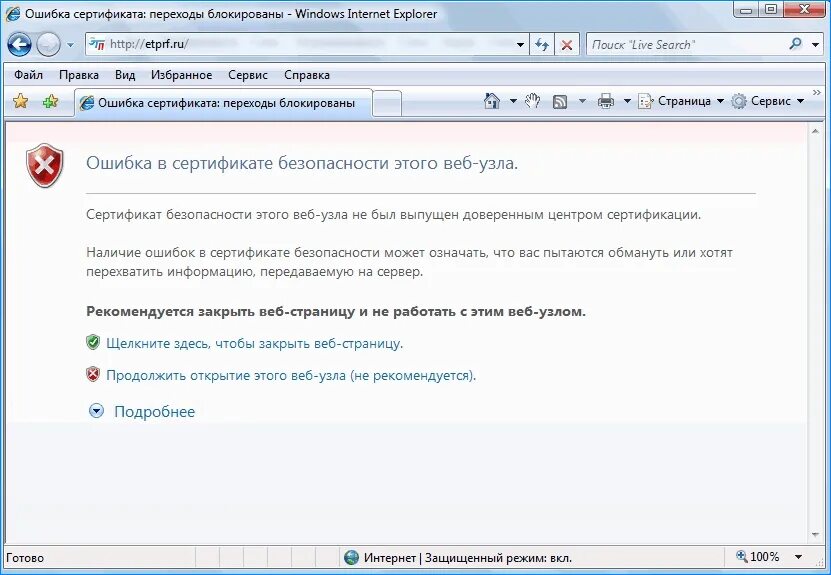Open the zoom level dropdown arrow
Viewport: 831px width, 575px height.
coord(798,557)
